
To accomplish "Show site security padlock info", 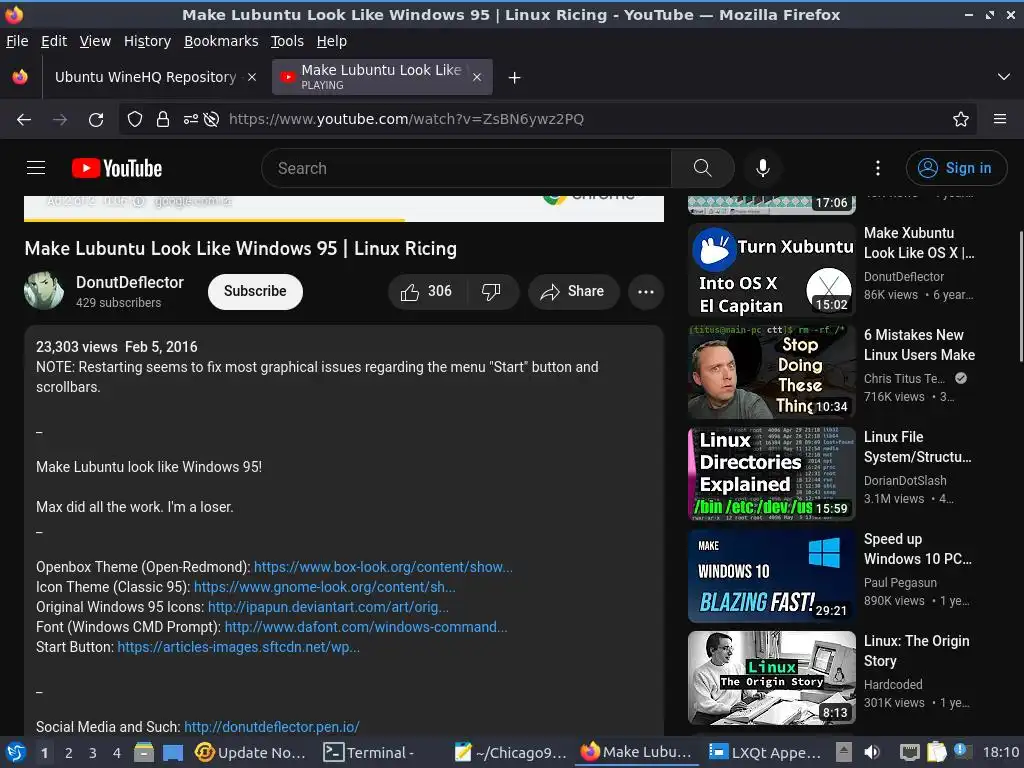I will pos(163,119).
